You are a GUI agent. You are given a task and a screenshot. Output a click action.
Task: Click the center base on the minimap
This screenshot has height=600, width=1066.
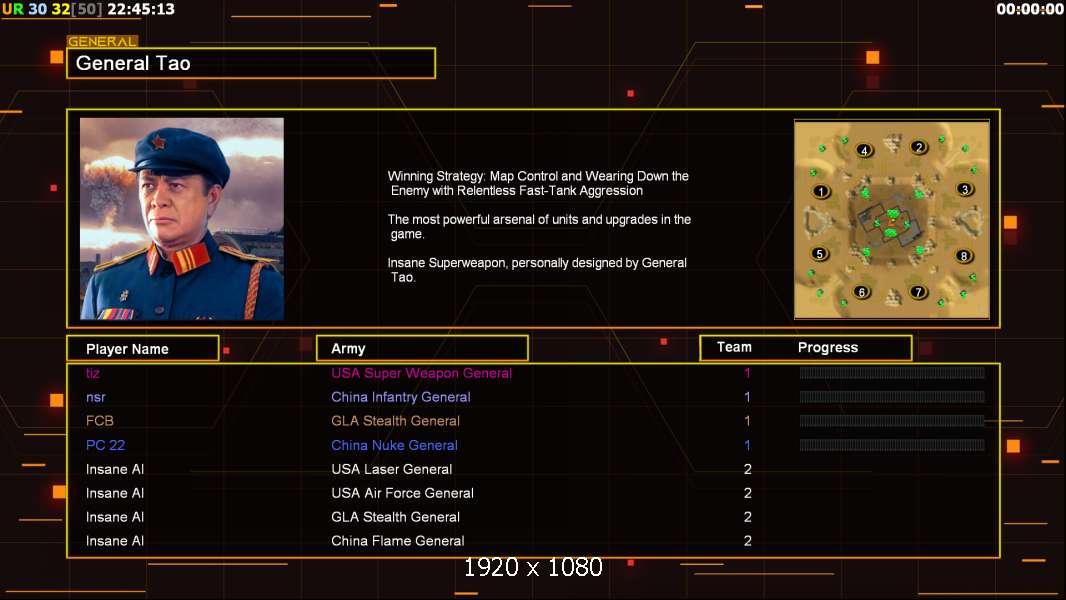(891, 221)
